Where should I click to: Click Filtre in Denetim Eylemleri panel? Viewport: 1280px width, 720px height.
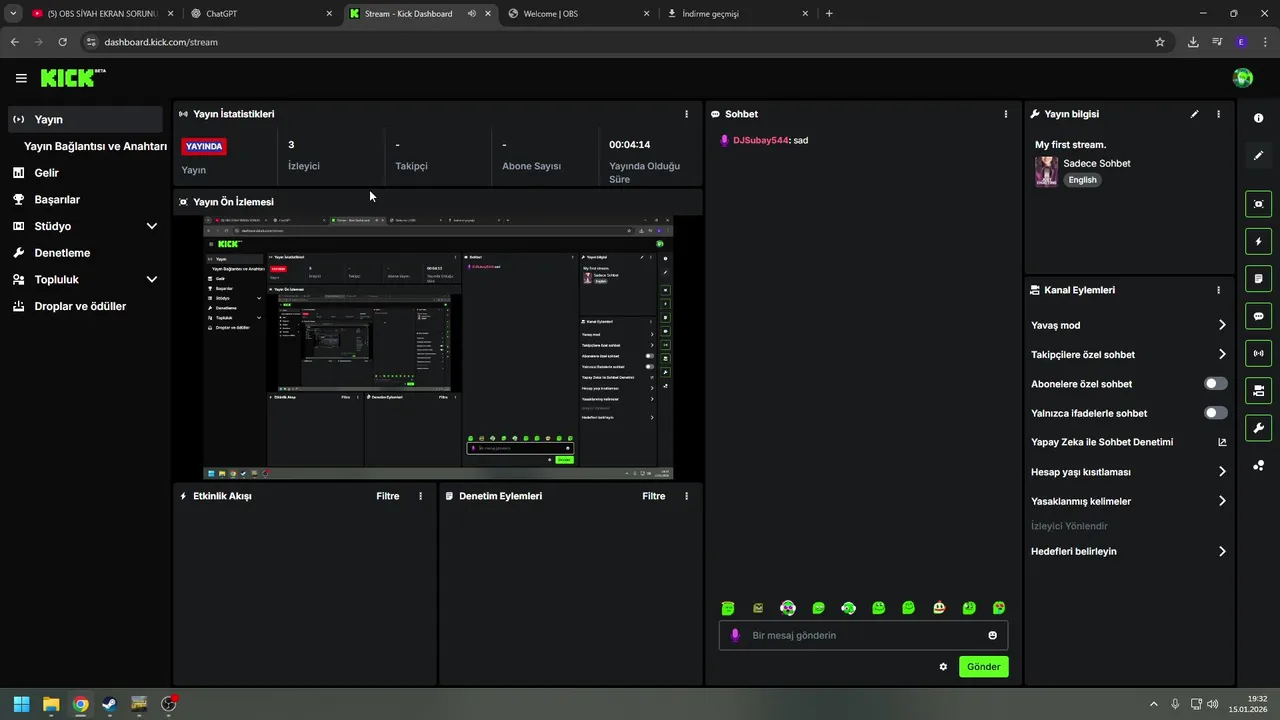[x=653, y=496]
